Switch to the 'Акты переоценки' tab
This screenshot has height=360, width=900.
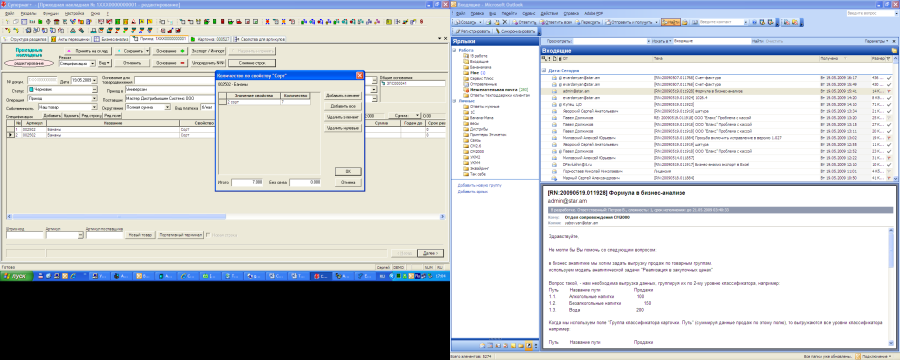71,39
